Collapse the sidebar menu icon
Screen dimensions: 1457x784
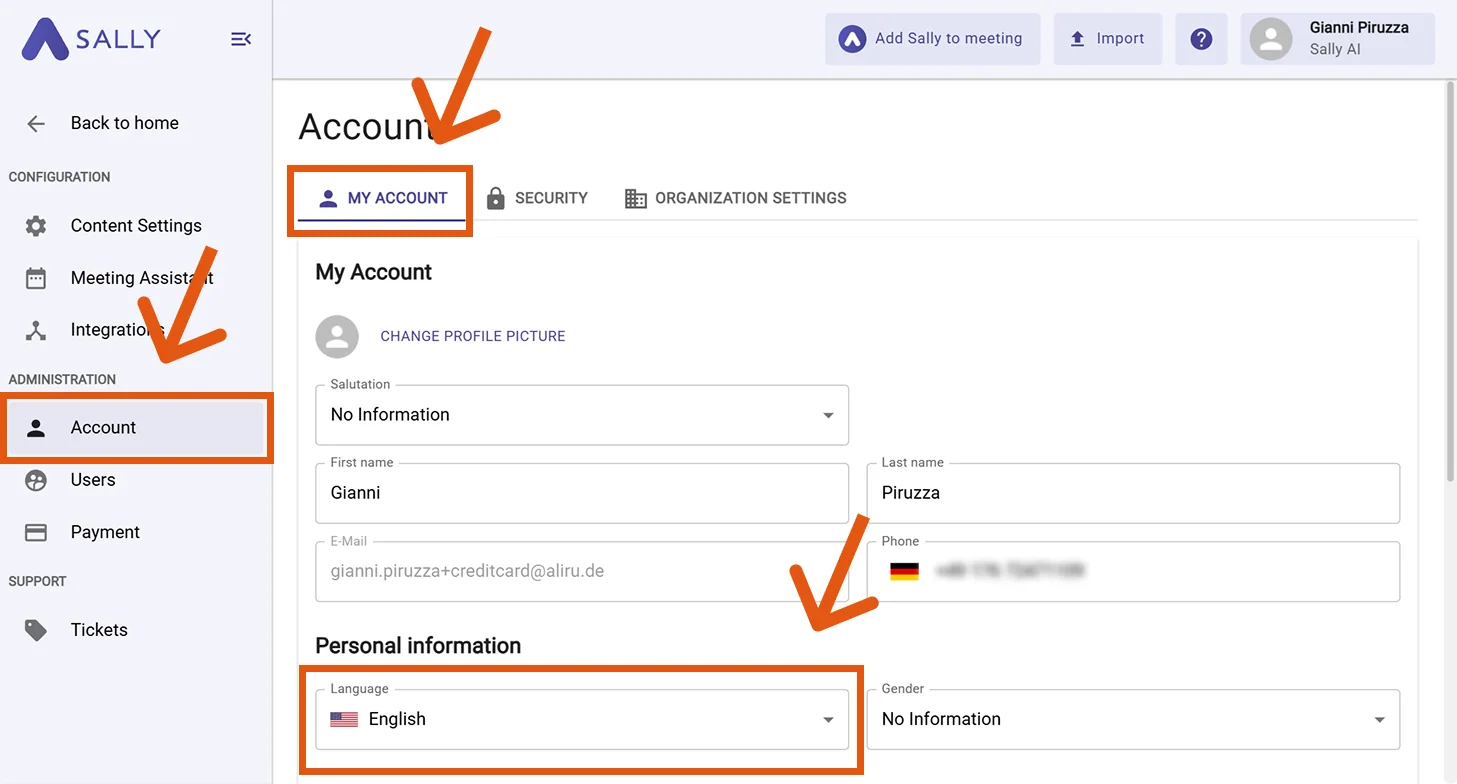(241, 39)
